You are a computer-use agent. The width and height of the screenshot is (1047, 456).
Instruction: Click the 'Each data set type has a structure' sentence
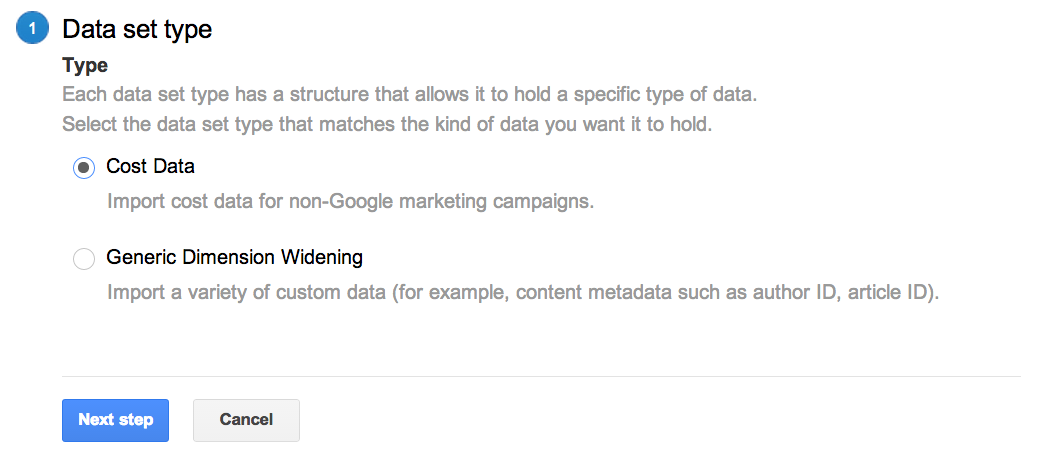[x=410, y=94]
